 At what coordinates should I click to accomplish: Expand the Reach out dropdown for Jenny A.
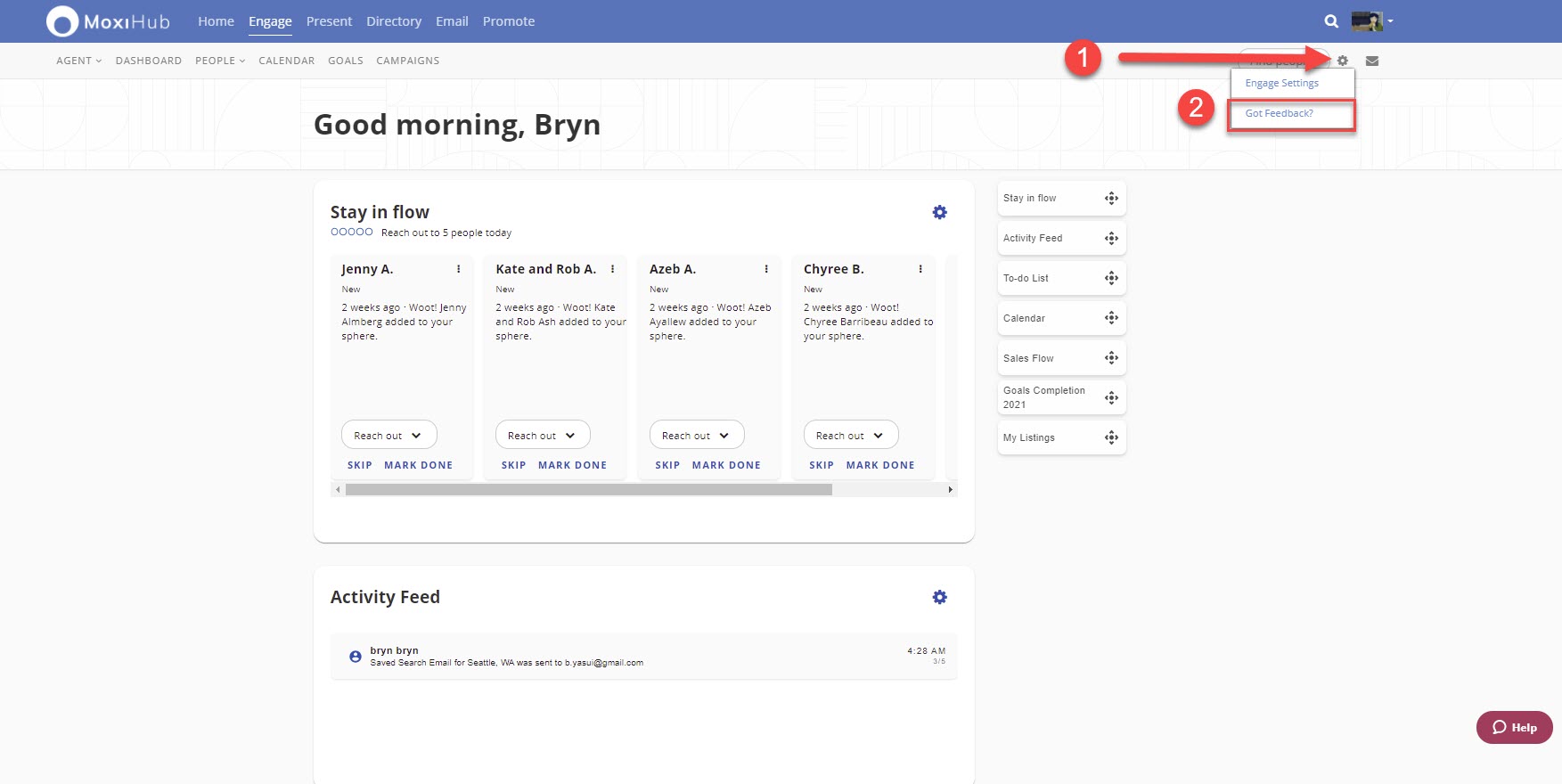click(x=388, y=436)
